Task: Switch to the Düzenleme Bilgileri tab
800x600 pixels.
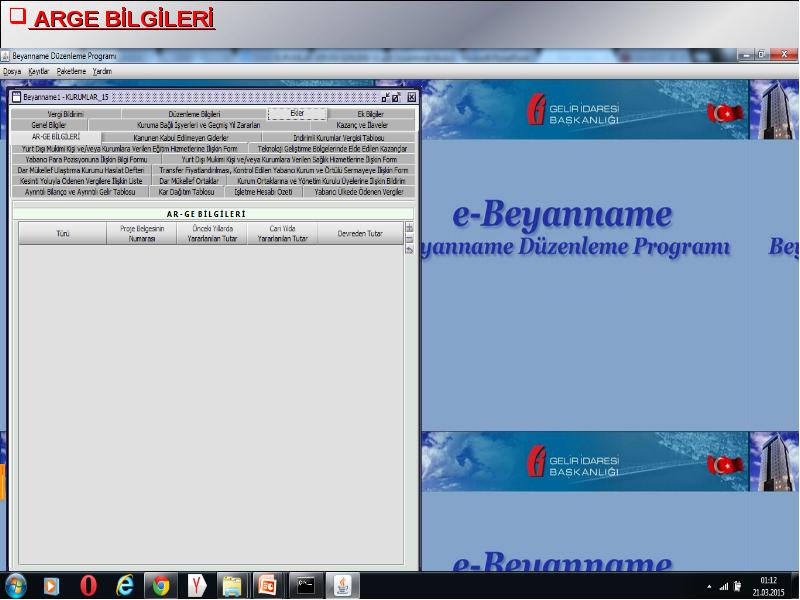Action: point(194,114)
